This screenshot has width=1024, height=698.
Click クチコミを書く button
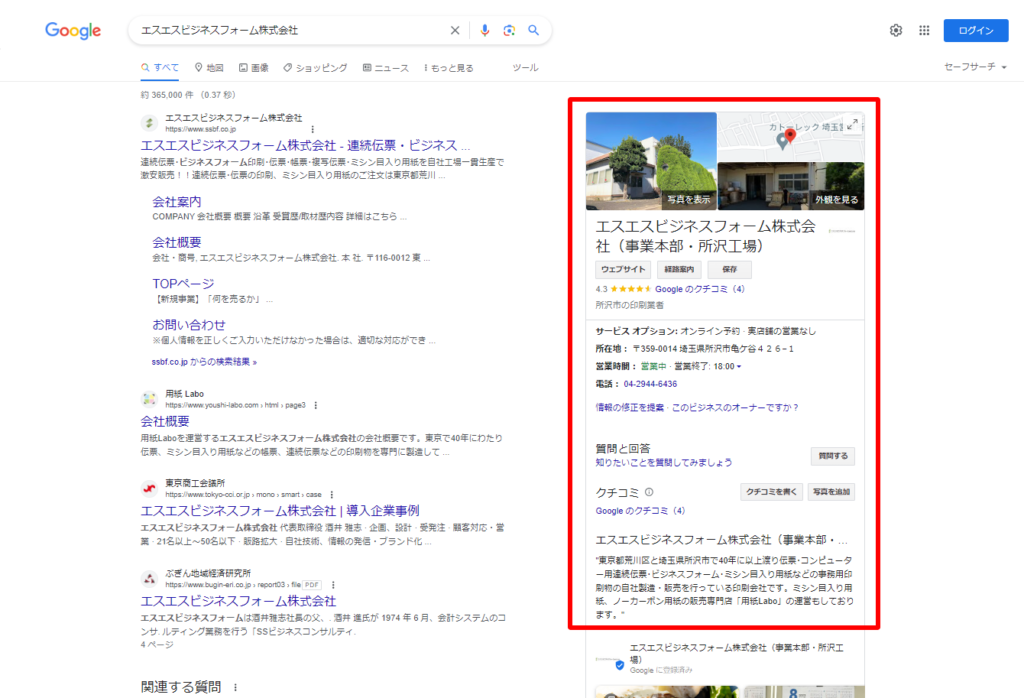point(771,492)
